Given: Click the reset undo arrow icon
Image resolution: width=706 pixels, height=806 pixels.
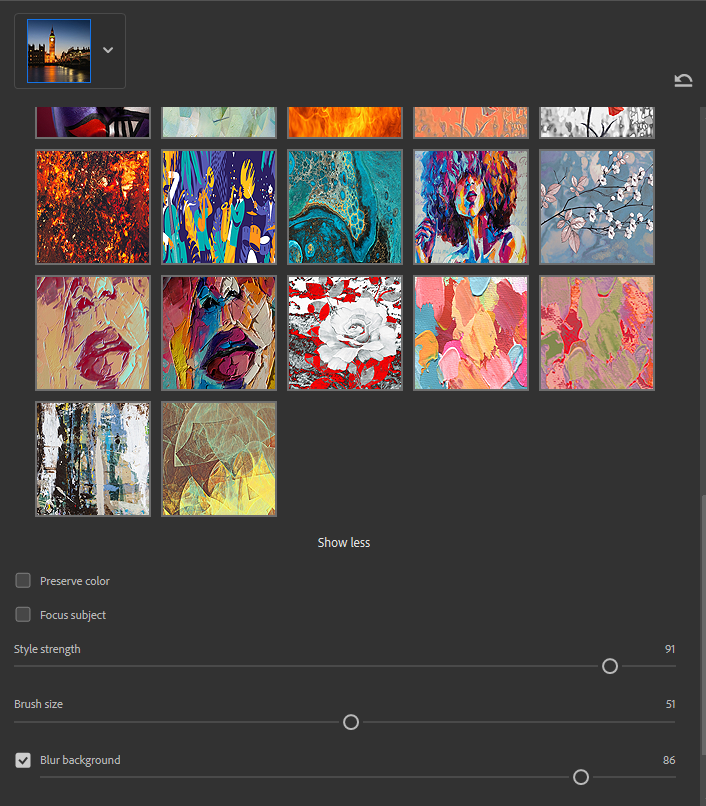Looking at the screenshot, I should (x=683, y=81).
